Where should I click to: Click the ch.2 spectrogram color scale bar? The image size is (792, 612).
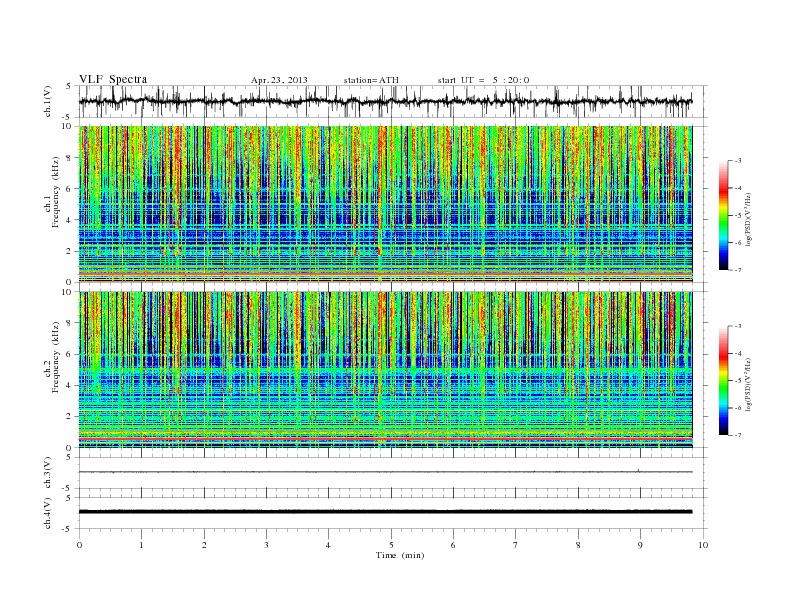tap(724, 380)
